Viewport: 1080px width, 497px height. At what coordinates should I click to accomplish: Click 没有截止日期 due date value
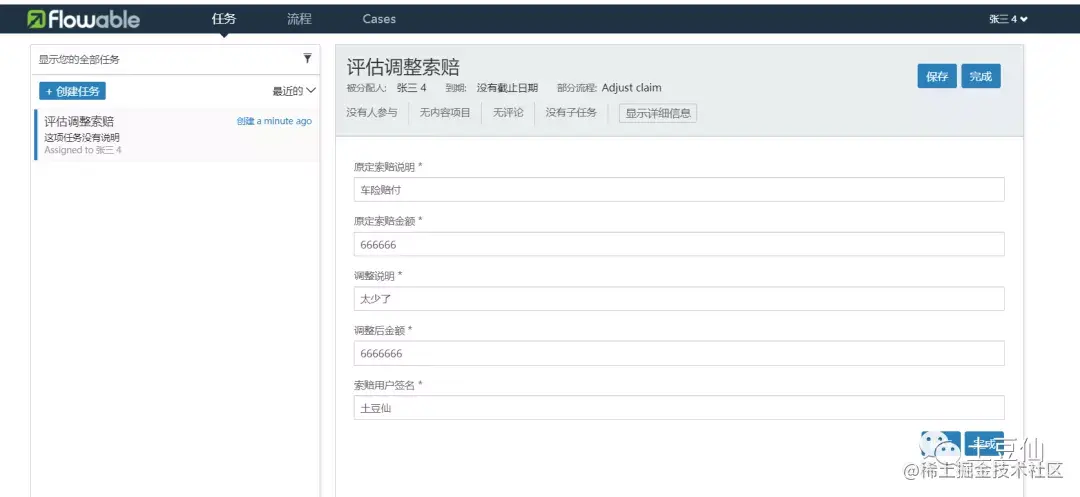tap(508, 88)
